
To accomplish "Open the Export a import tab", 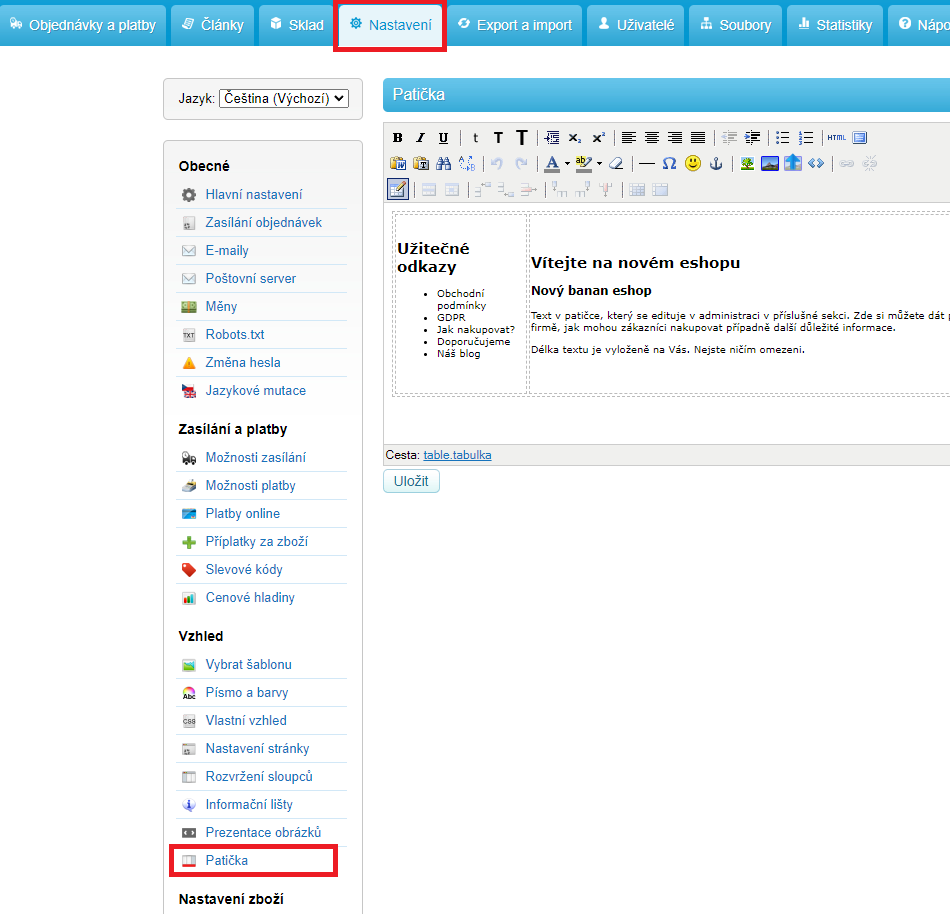I will click(515, 25).
